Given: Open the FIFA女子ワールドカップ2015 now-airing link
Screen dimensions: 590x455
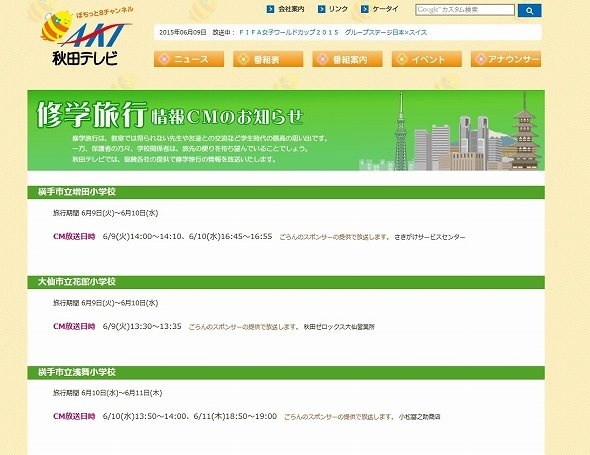Looking at the screenshot, I should (x=333, y=32).
